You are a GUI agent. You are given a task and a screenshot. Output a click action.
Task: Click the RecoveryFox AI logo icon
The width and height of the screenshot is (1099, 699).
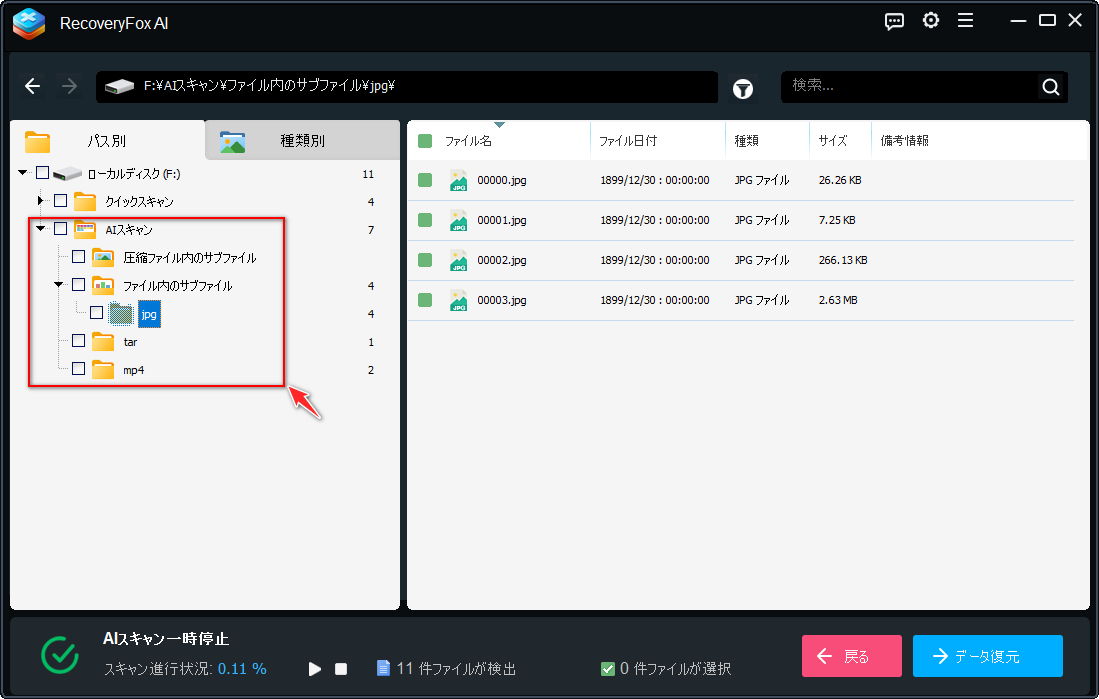[x=27, y=22]
